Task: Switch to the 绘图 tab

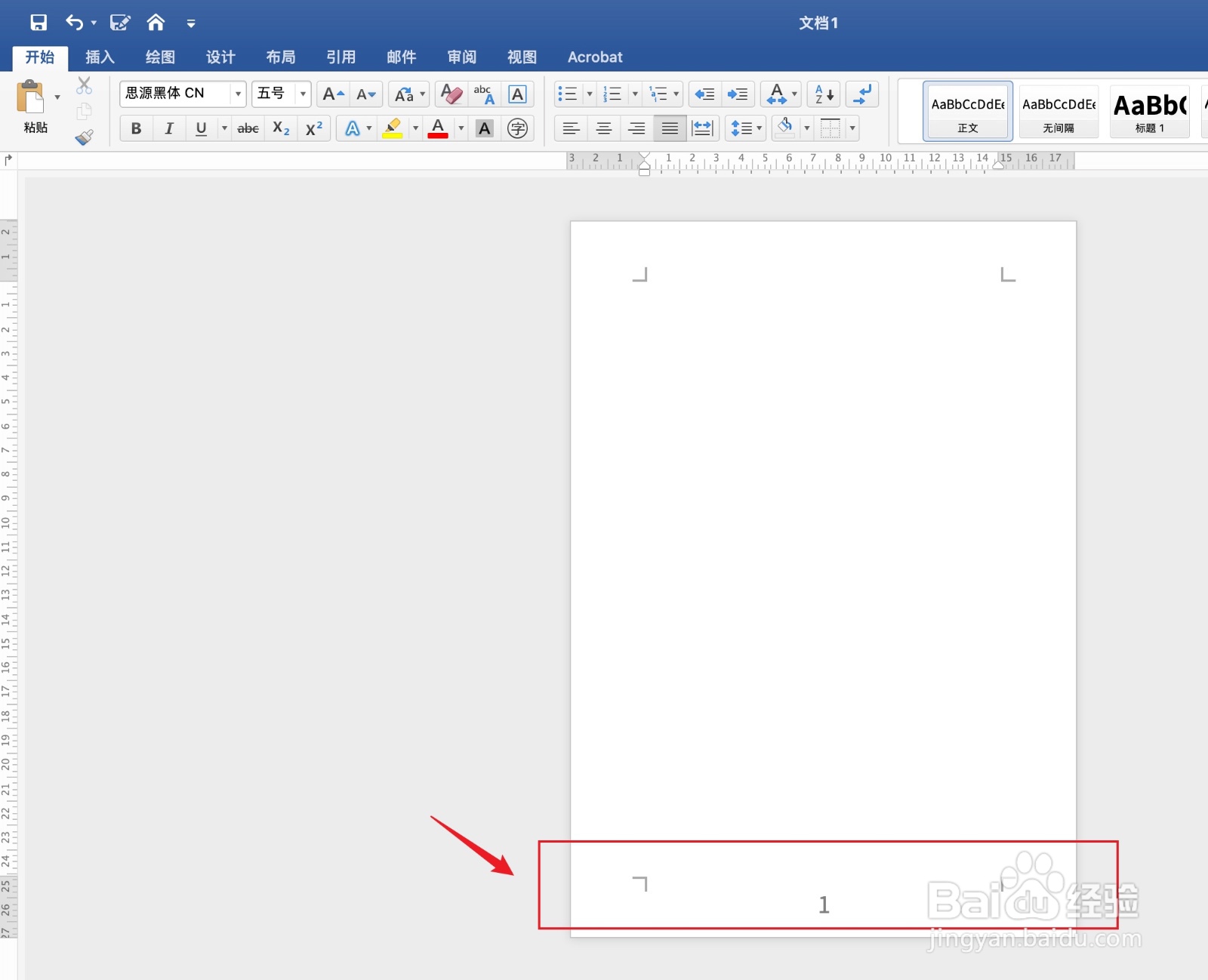Action: 160,57
